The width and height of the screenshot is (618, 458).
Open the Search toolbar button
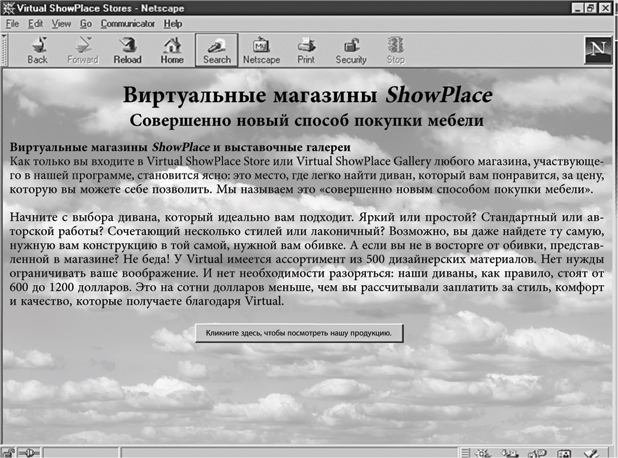pos(216,50)
